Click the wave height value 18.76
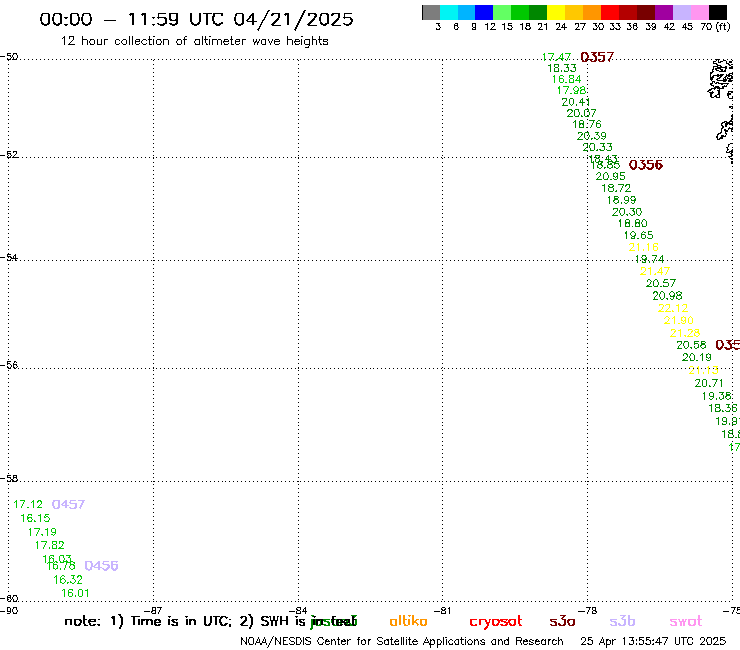Viewport: 740px width, 650px height. pyautogui.click(x=587, y=124)
